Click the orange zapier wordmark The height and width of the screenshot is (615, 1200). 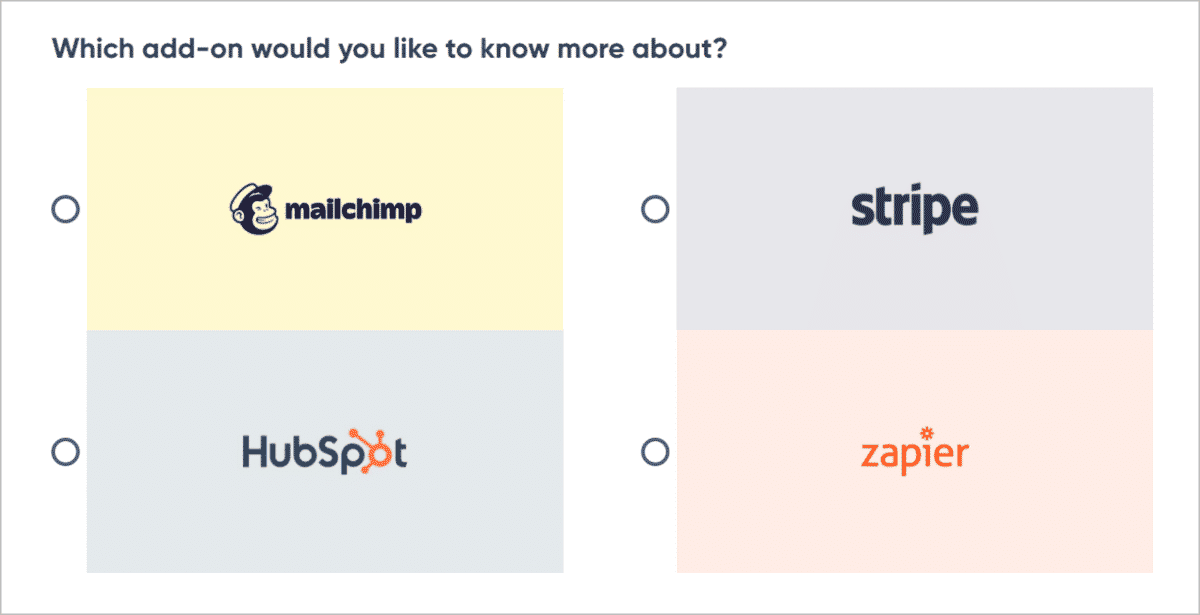click(913, 455)
